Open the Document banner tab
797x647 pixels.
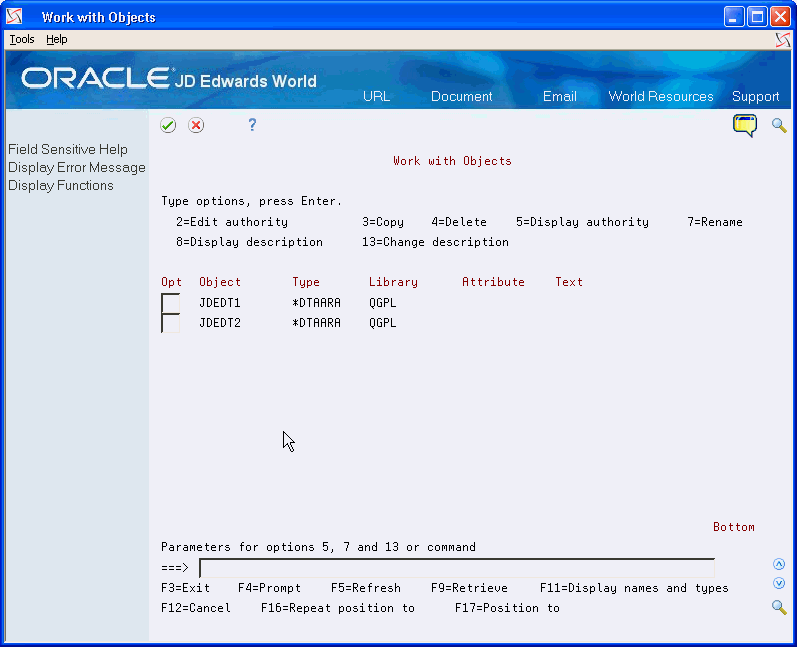[x=462, y=97]
